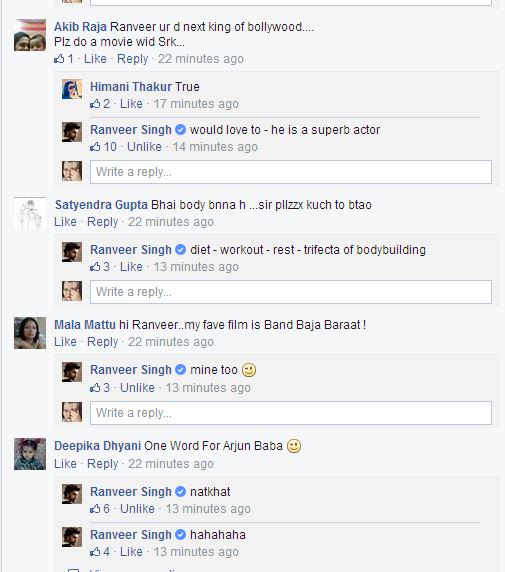
Task: Click the like-count icon on Himani Thakur's reply
Action: [95, 104]
